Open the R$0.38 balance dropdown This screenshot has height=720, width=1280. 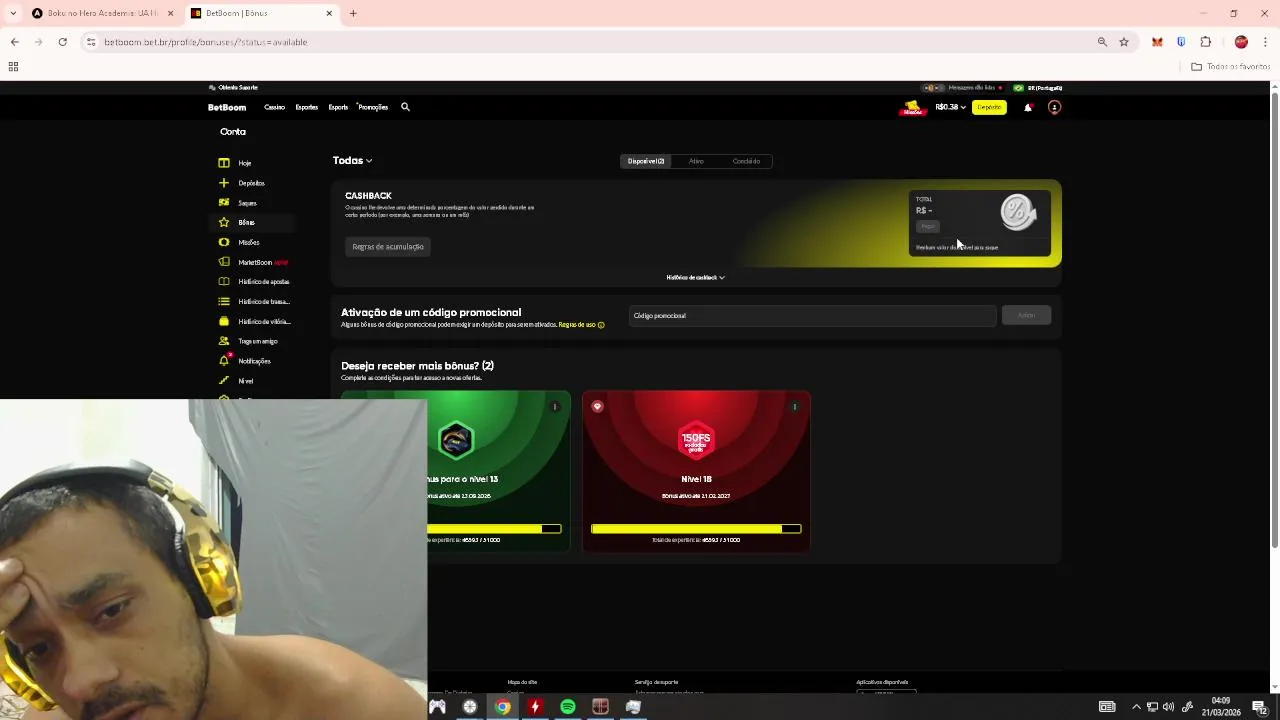tap(950, 107)
